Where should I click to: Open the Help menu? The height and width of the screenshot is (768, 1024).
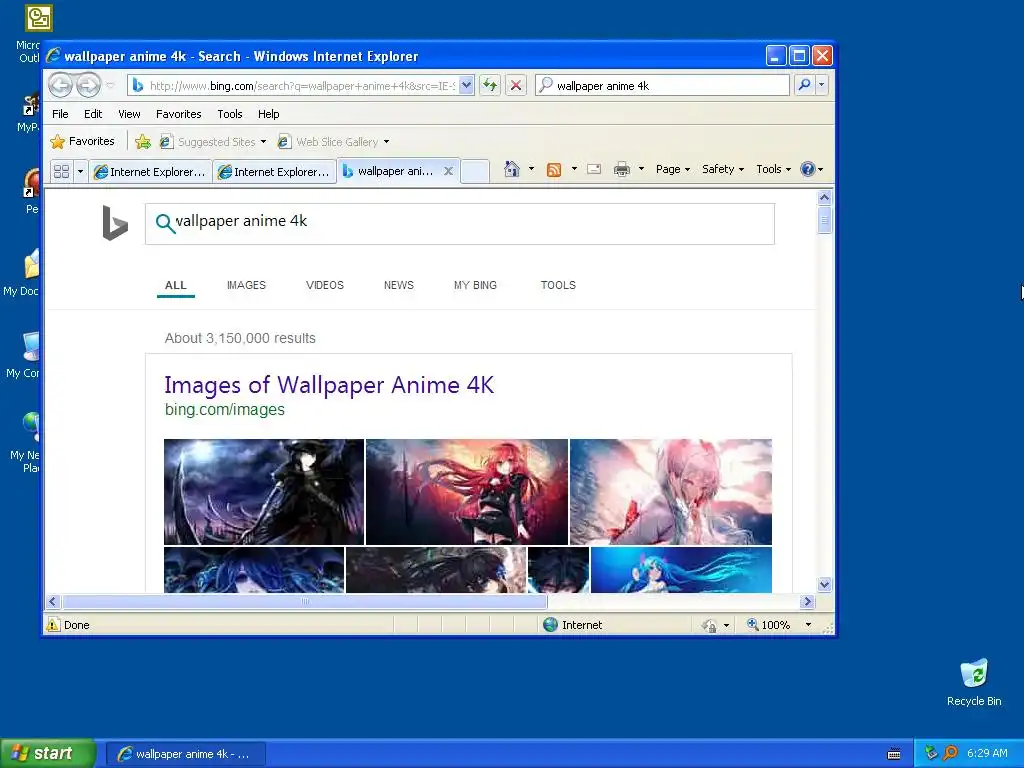268,114
